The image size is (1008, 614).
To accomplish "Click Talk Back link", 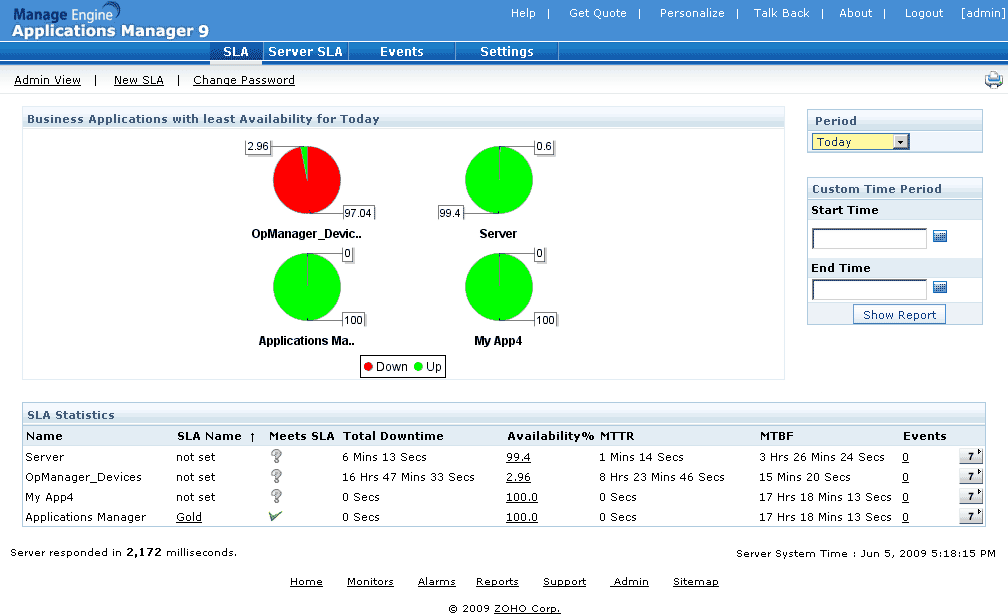I will point(782,13).
